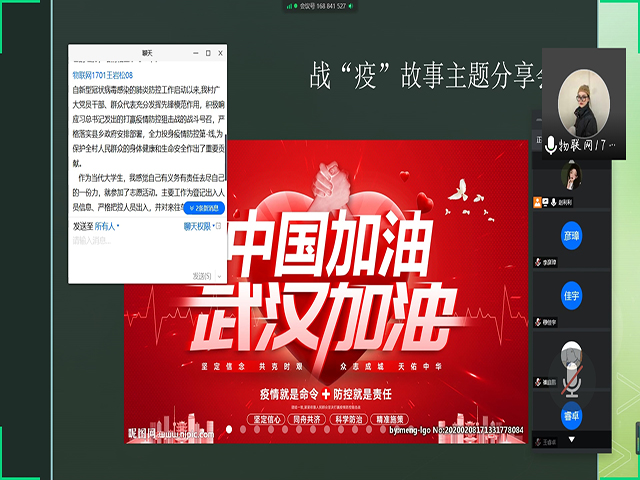Click the host's small microphone icon
This screenshot has width=640, height=480.
tap(553, 202)
